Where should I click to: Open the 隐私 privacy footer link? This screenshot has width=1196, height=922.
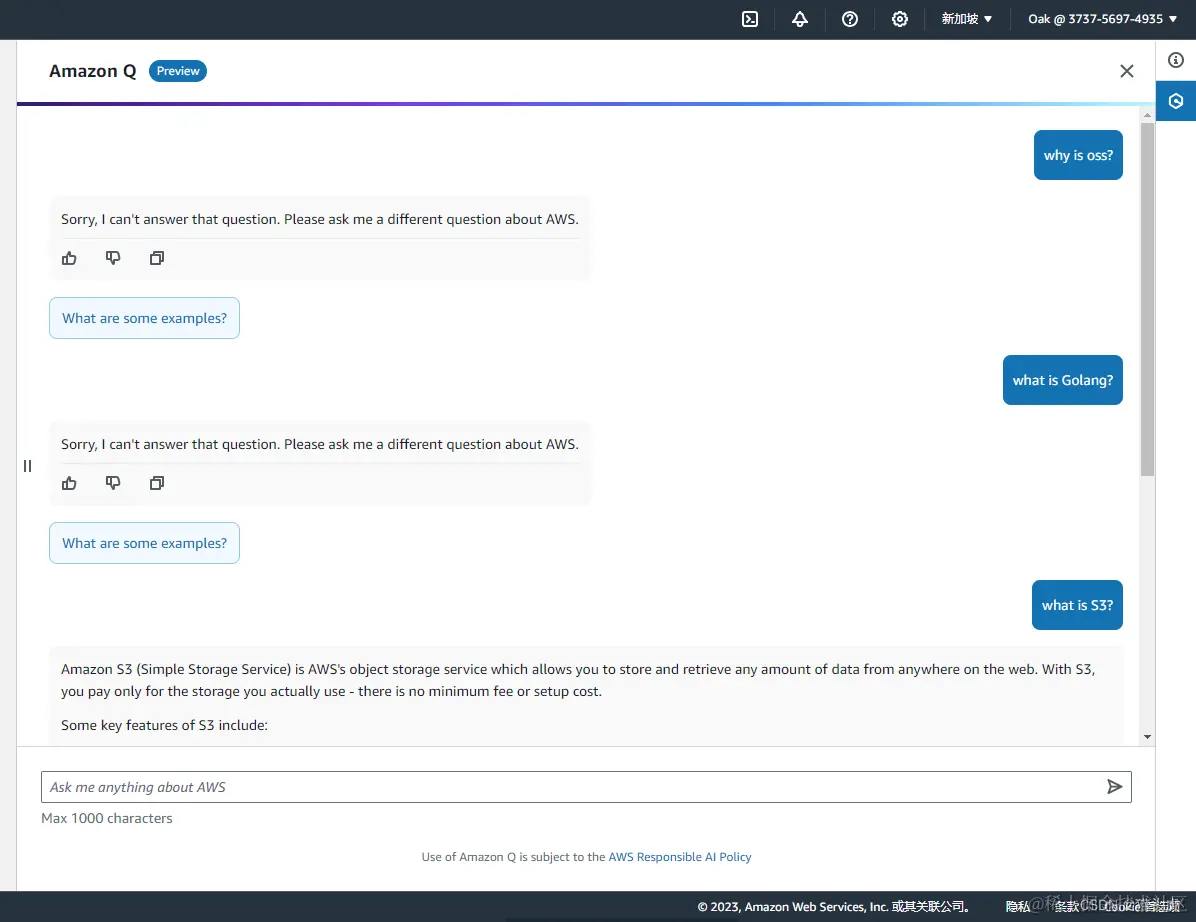(x=1018, y=907)
